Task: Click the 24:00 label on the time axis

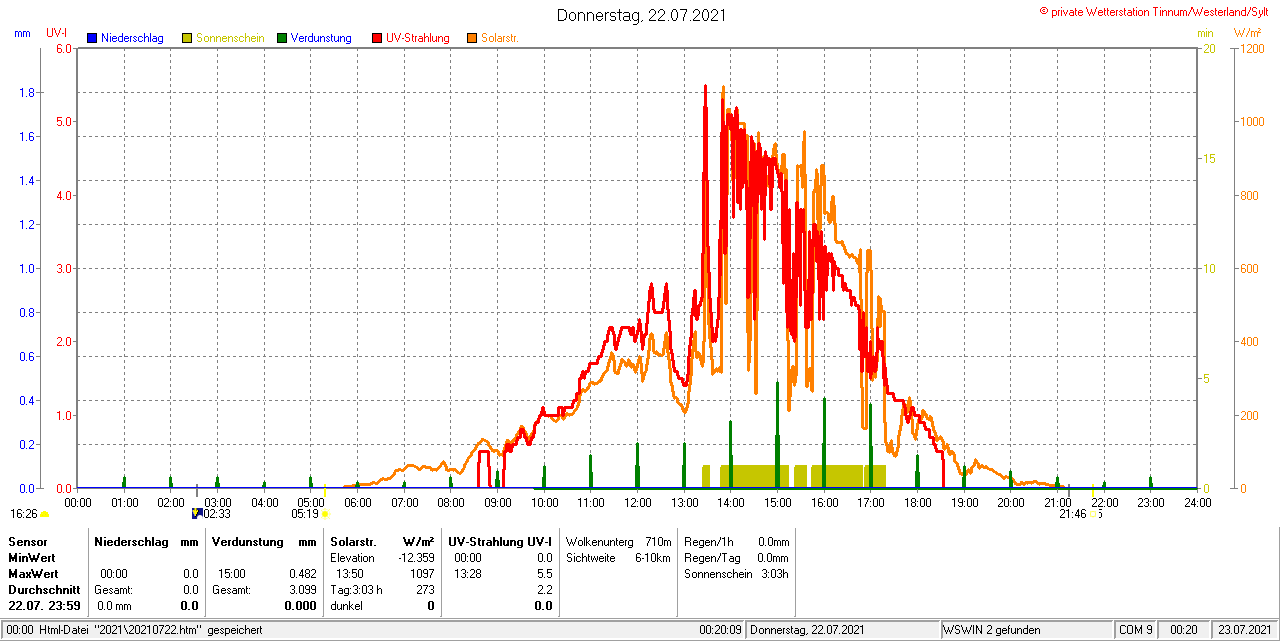Action: point(1197,502)
